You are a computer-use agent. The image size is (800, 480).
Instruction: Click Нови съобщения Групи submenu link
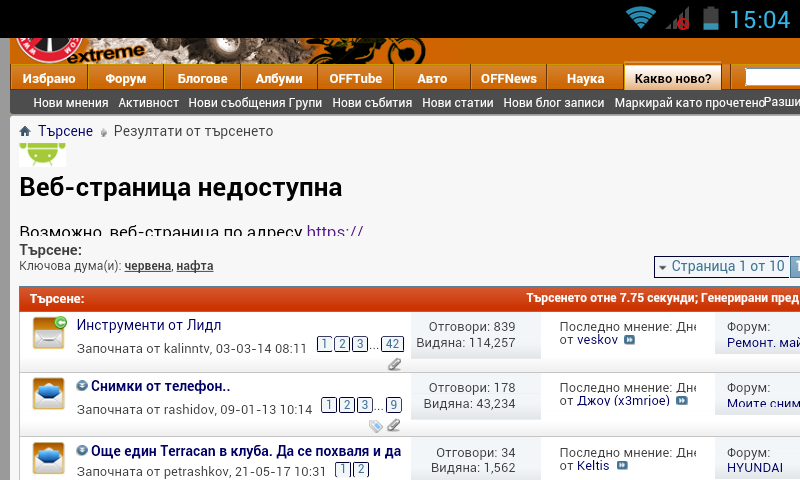[x=255, y=103]
